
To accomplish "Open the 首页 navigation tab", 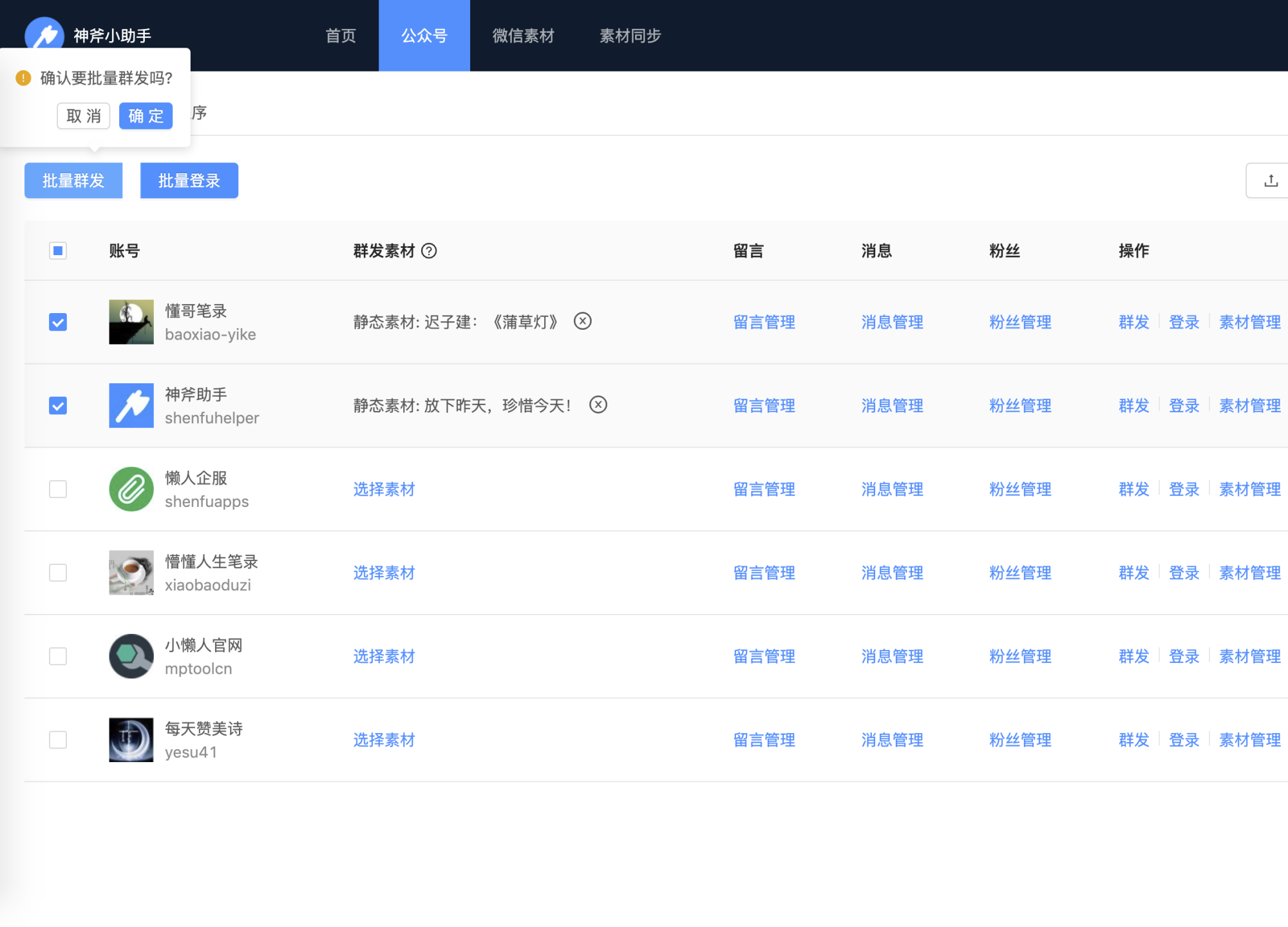I will coord(340,35).
